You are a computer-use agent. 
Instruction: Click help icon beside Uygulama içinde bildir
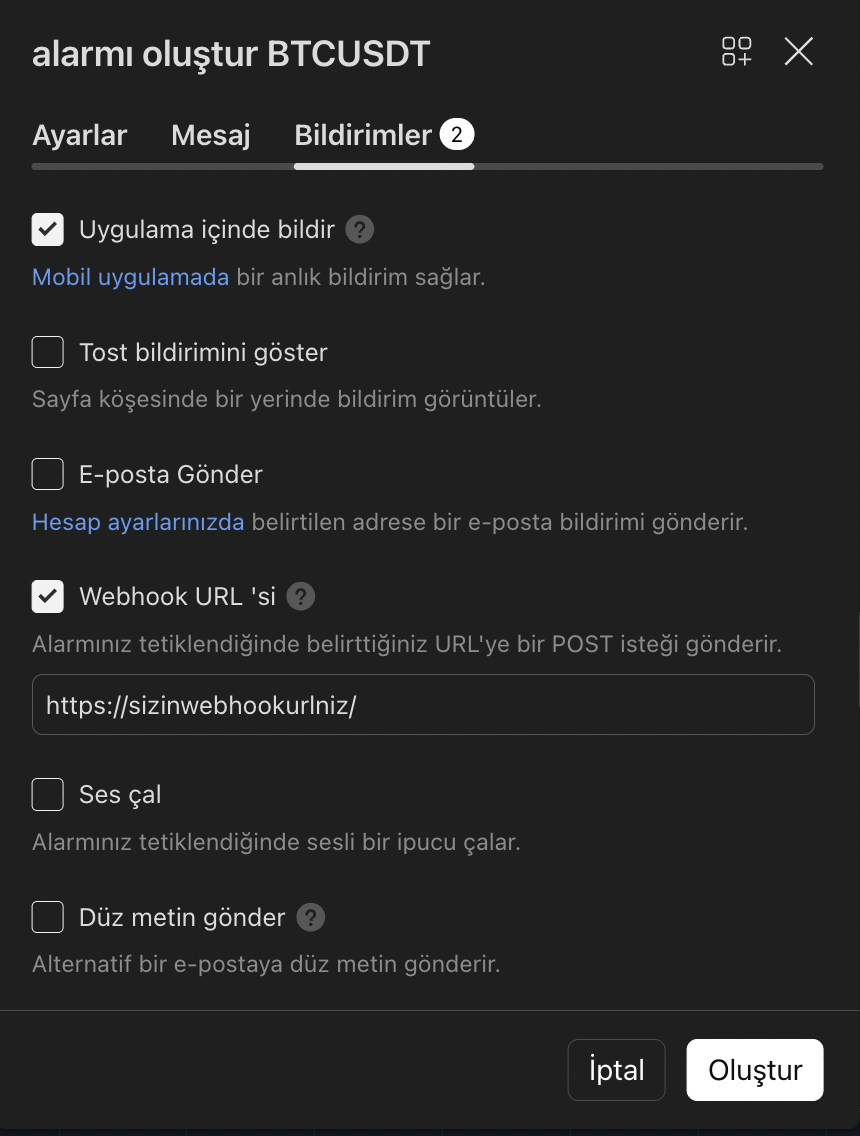[x=360, y=230]
